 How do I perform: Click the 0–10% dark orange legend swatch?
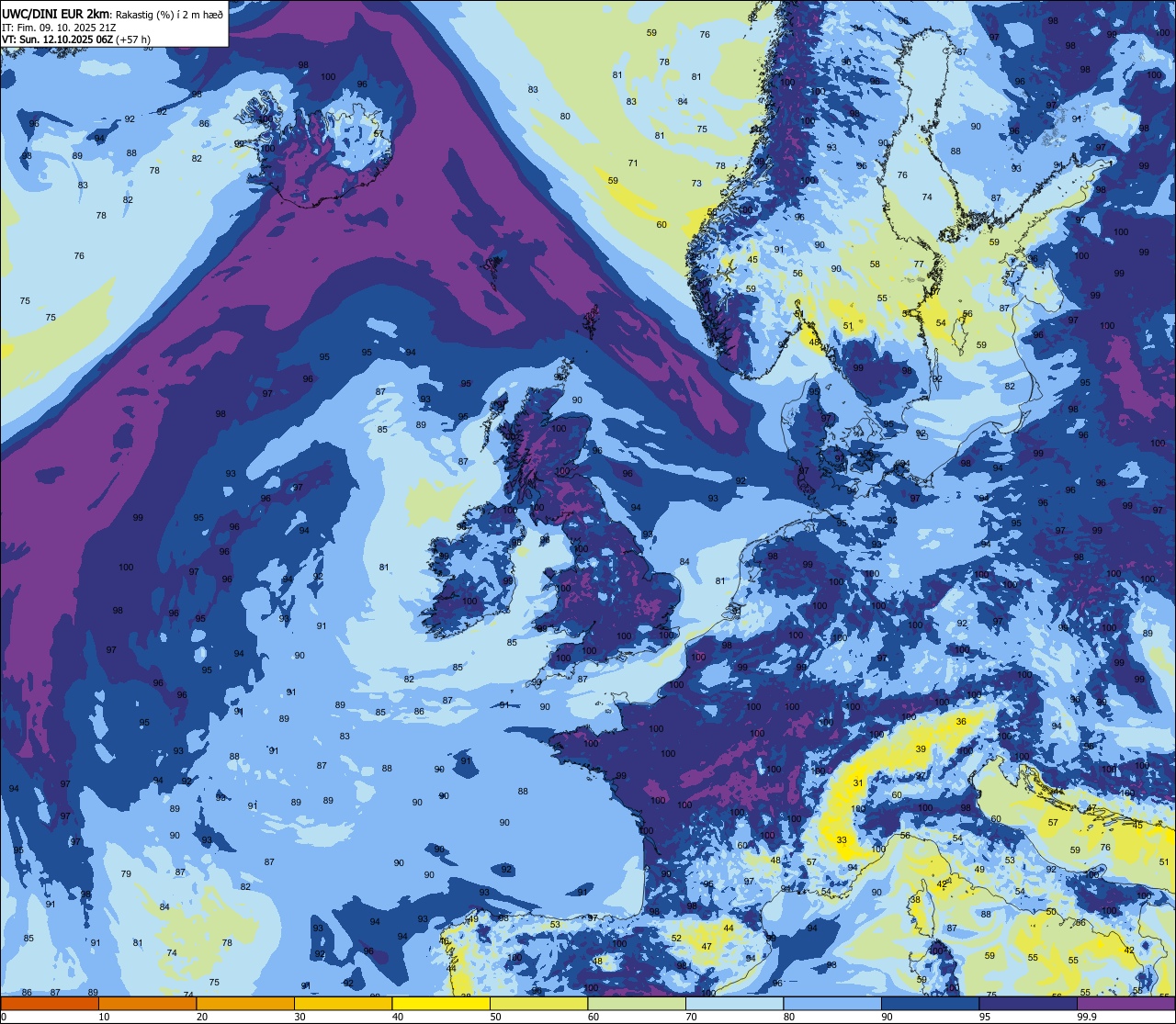pos(50,1003)
